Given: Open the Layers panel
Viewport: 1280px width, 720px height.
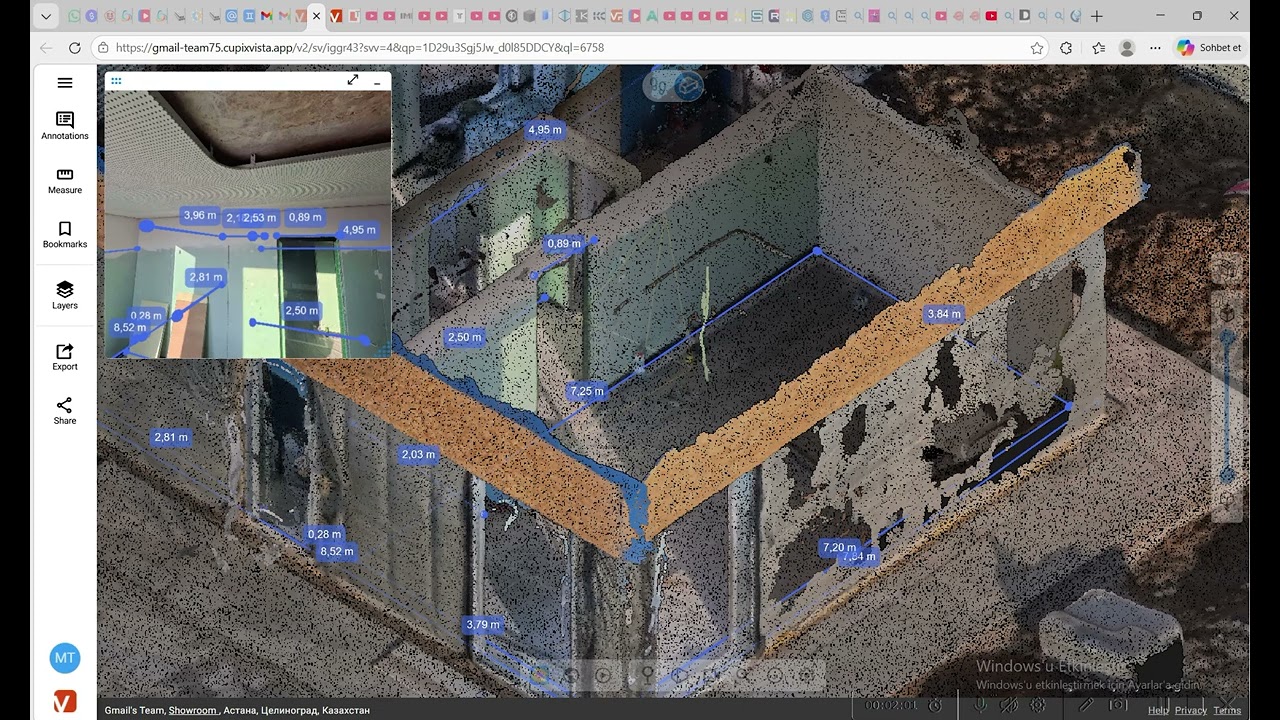Looking at the screenshot, I should pos(65,295).
